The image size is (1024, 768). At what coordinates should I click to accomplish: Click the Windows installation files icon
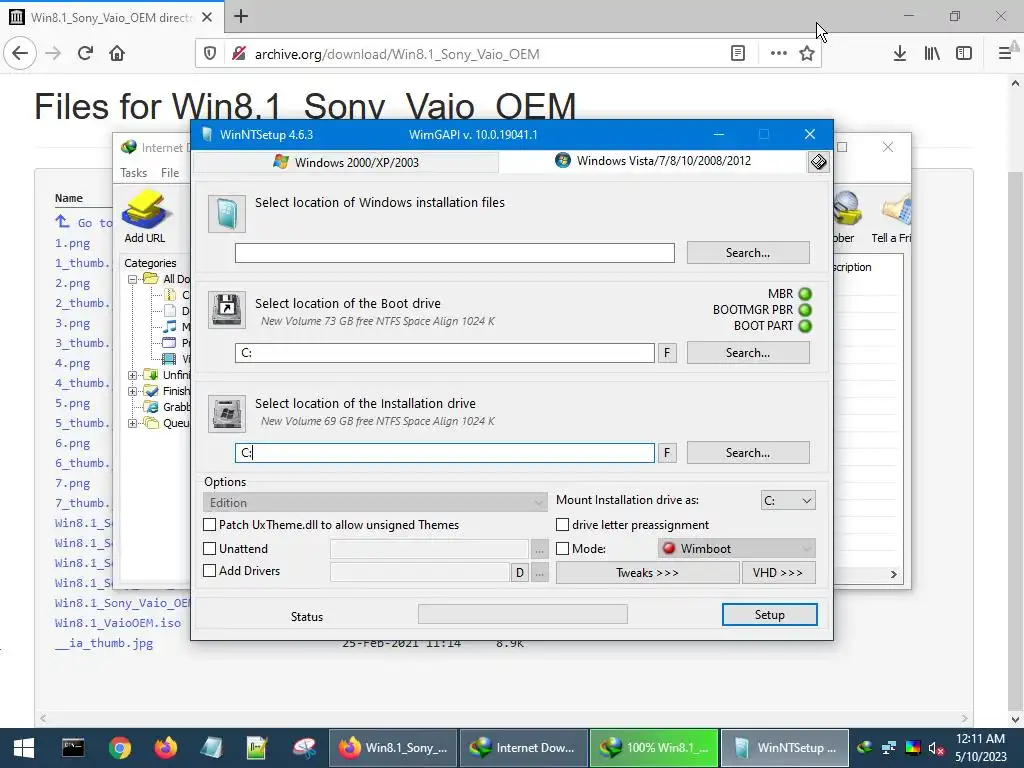pos(227,214)
